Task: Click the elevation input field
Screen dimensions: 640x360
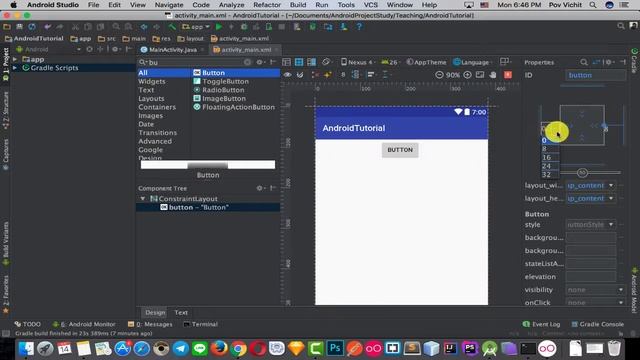Action: pyautogui.click(x=591, y=277)
